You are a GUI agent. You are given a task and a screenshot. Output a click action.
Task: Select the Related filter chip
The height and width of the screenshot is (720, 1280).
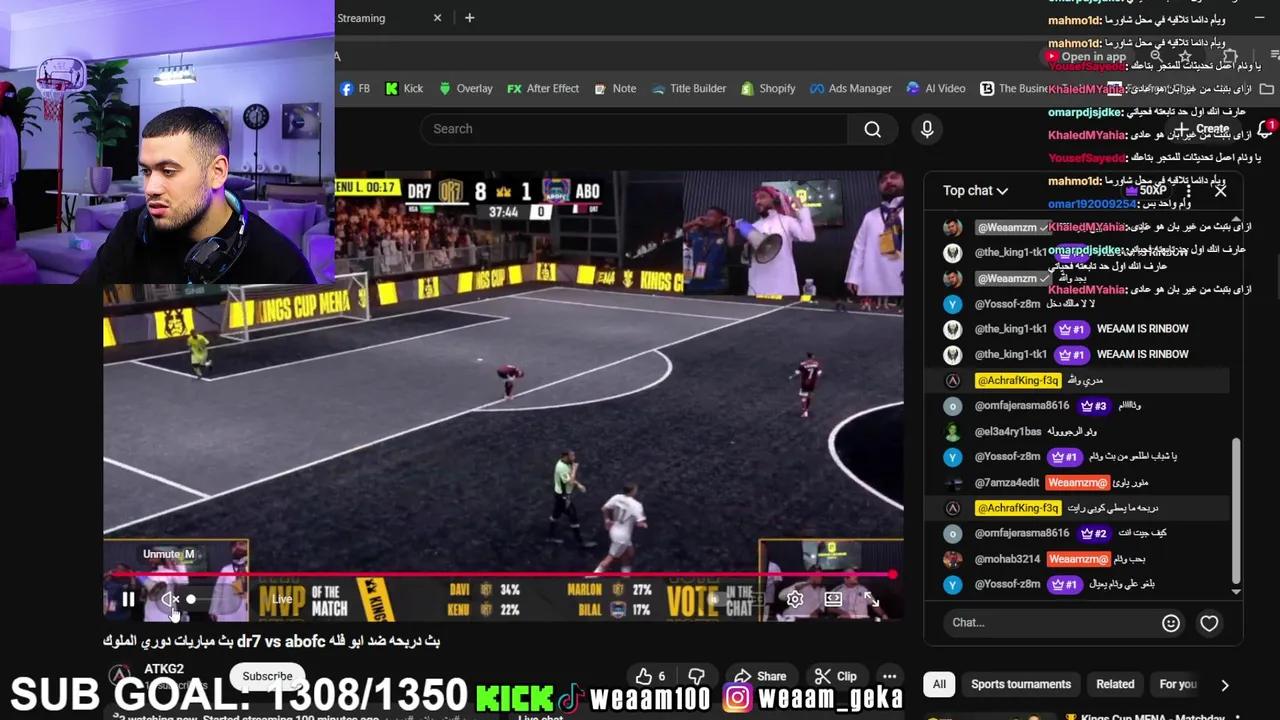click(1115, 684)
